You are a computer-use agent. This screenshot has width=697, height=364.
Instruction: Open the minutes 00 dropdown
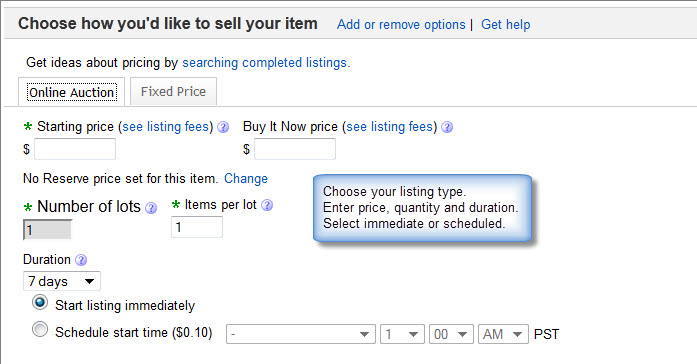pyautogui.click(x=451, y=334)
